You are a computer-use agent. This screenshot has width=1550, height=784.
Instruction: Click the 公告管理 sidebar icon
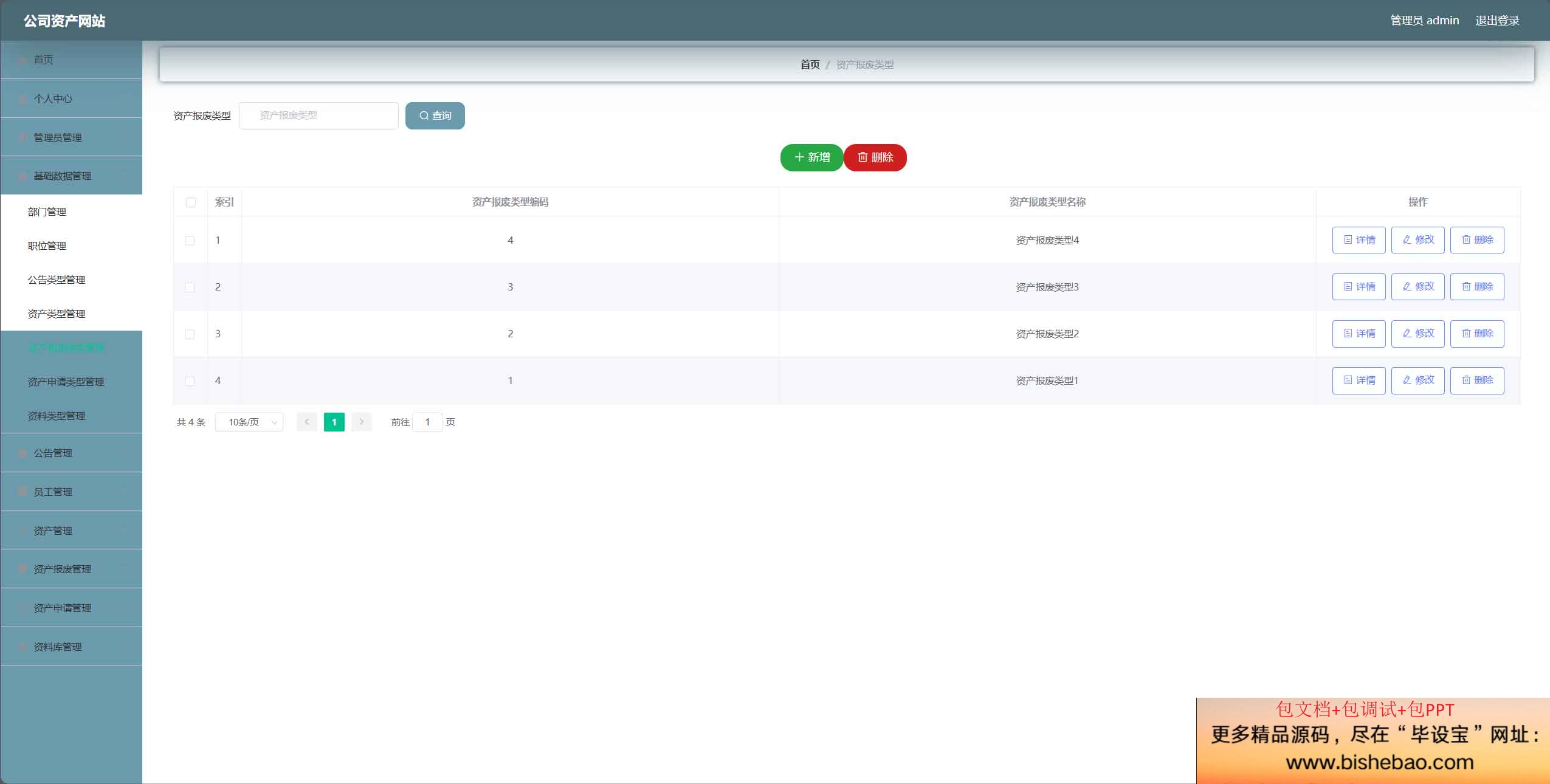click(22, 453)
